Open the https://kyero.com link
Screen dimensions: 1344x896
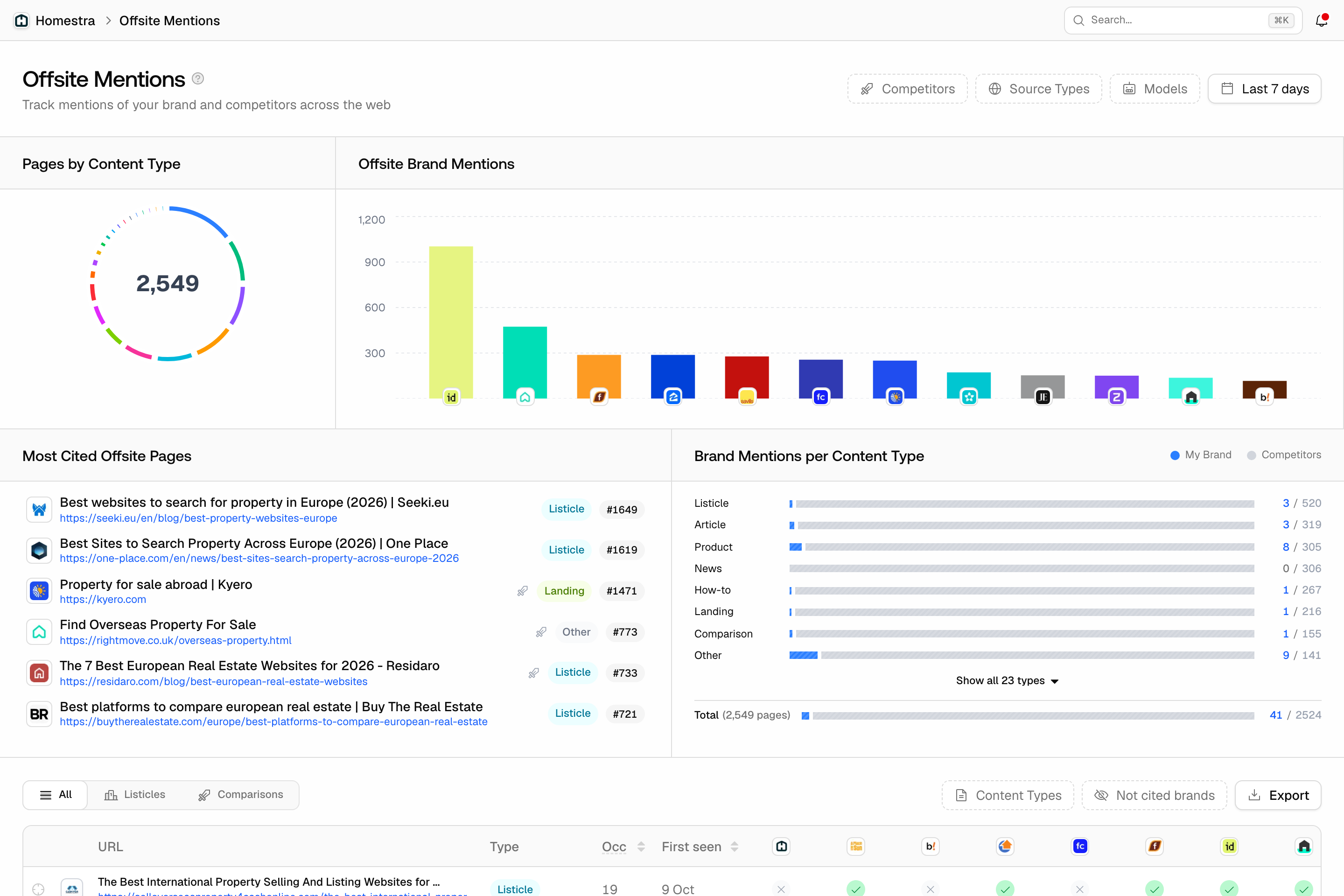[x=103, y=599]
